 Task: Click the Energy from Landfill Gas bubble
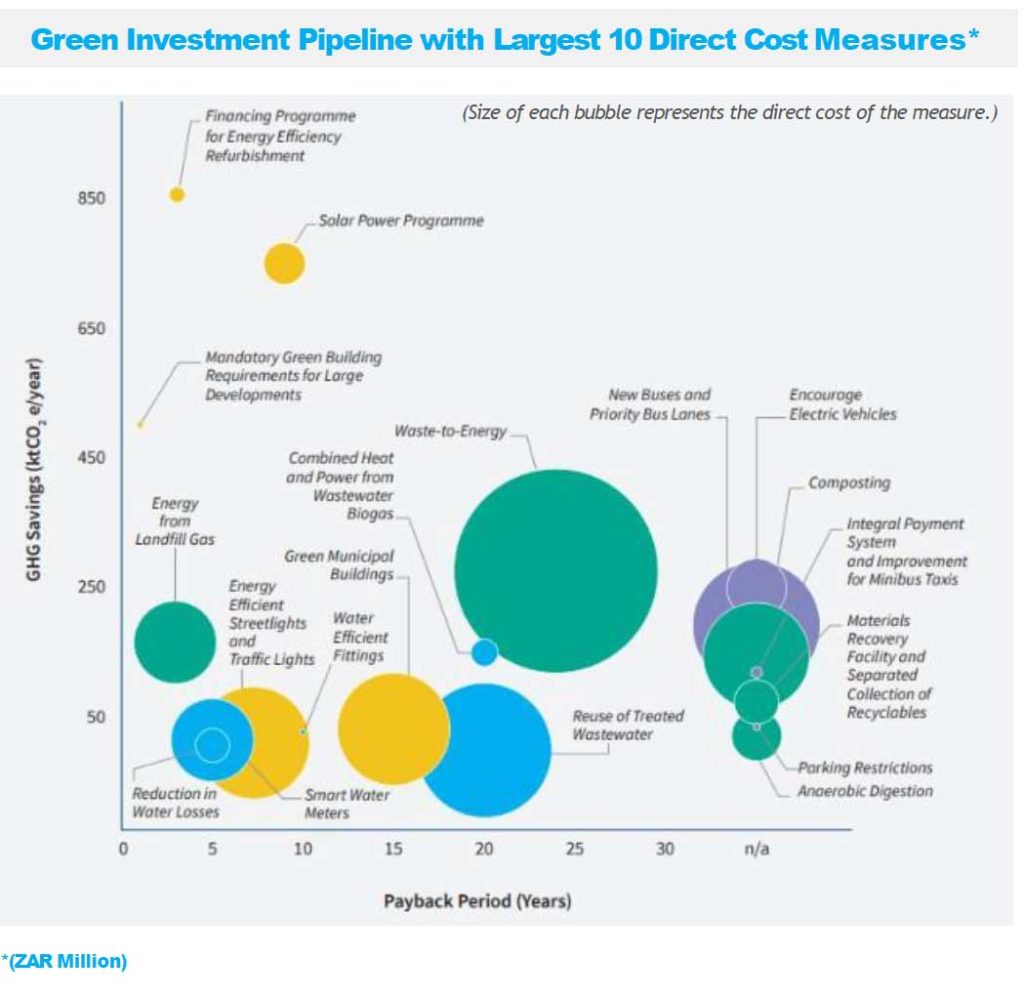pos(175,641)
